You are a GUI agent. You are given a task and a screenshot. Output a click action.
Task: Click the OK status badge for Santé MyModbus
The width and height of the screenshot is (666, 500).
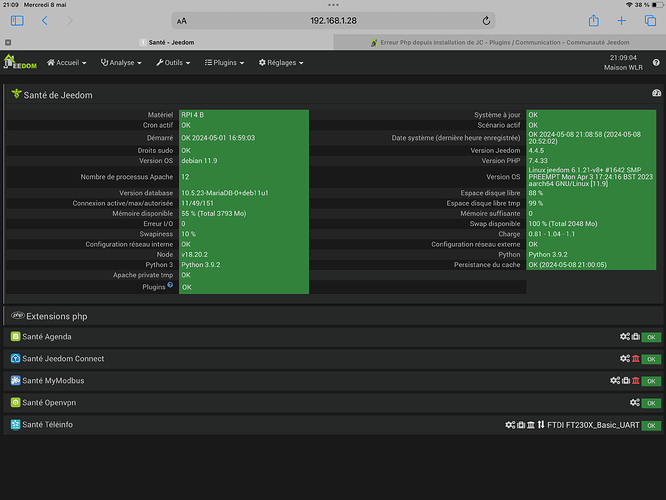651,381
